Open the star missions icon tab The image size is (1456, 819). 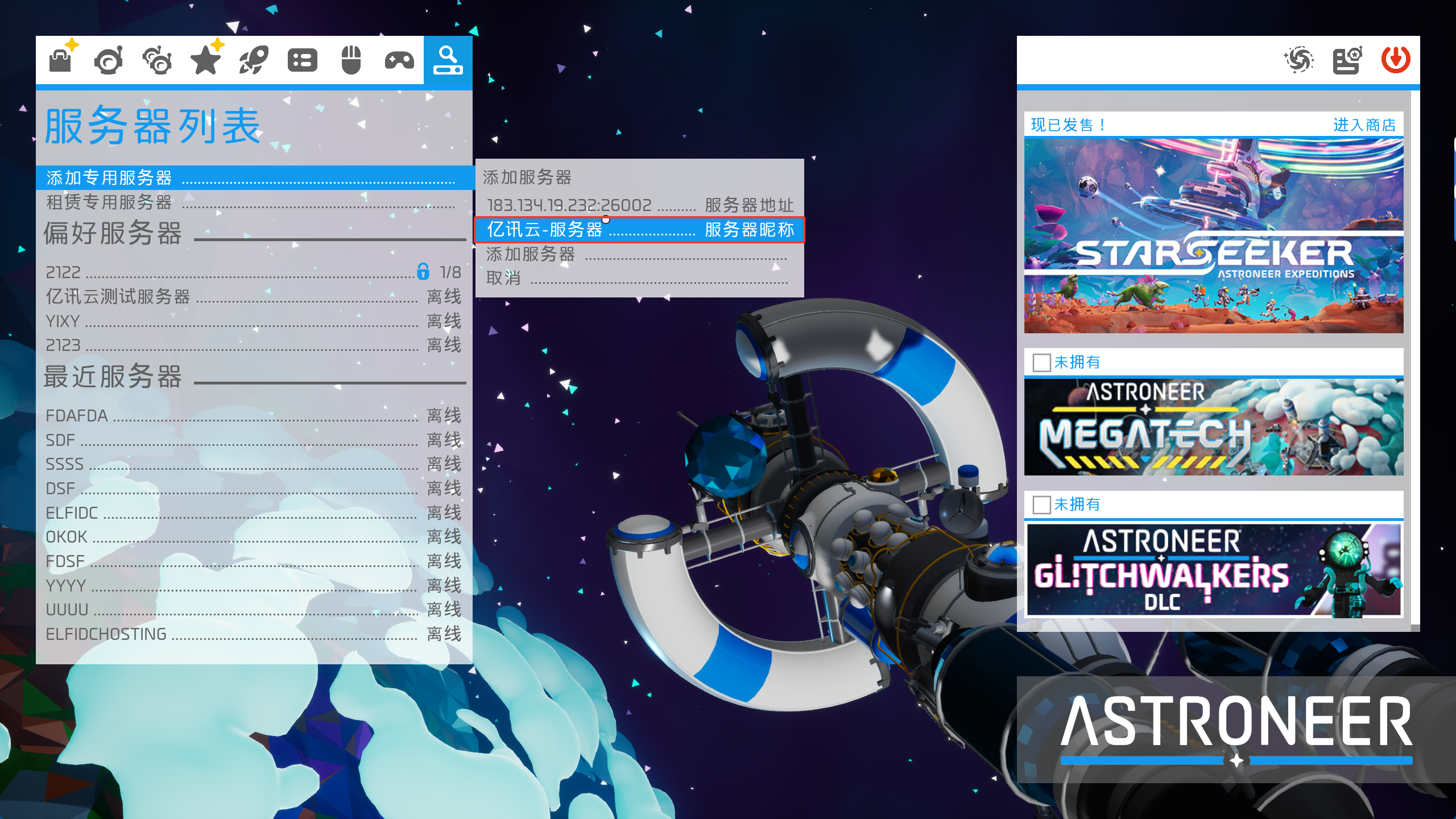coord(205,60)
